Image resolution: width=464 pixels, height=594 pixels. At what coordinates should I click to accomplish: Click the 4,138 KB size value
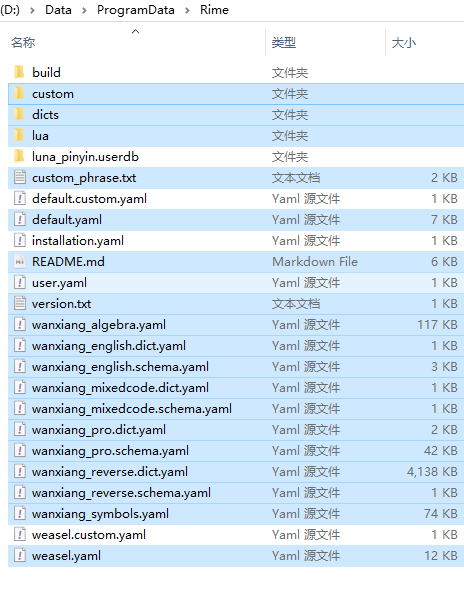click(432, 472)
